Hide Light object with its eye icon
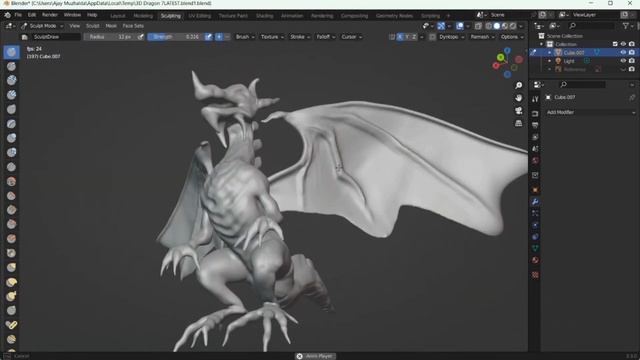The height and width of the screenshot is (360, 640). pos(623,61)
